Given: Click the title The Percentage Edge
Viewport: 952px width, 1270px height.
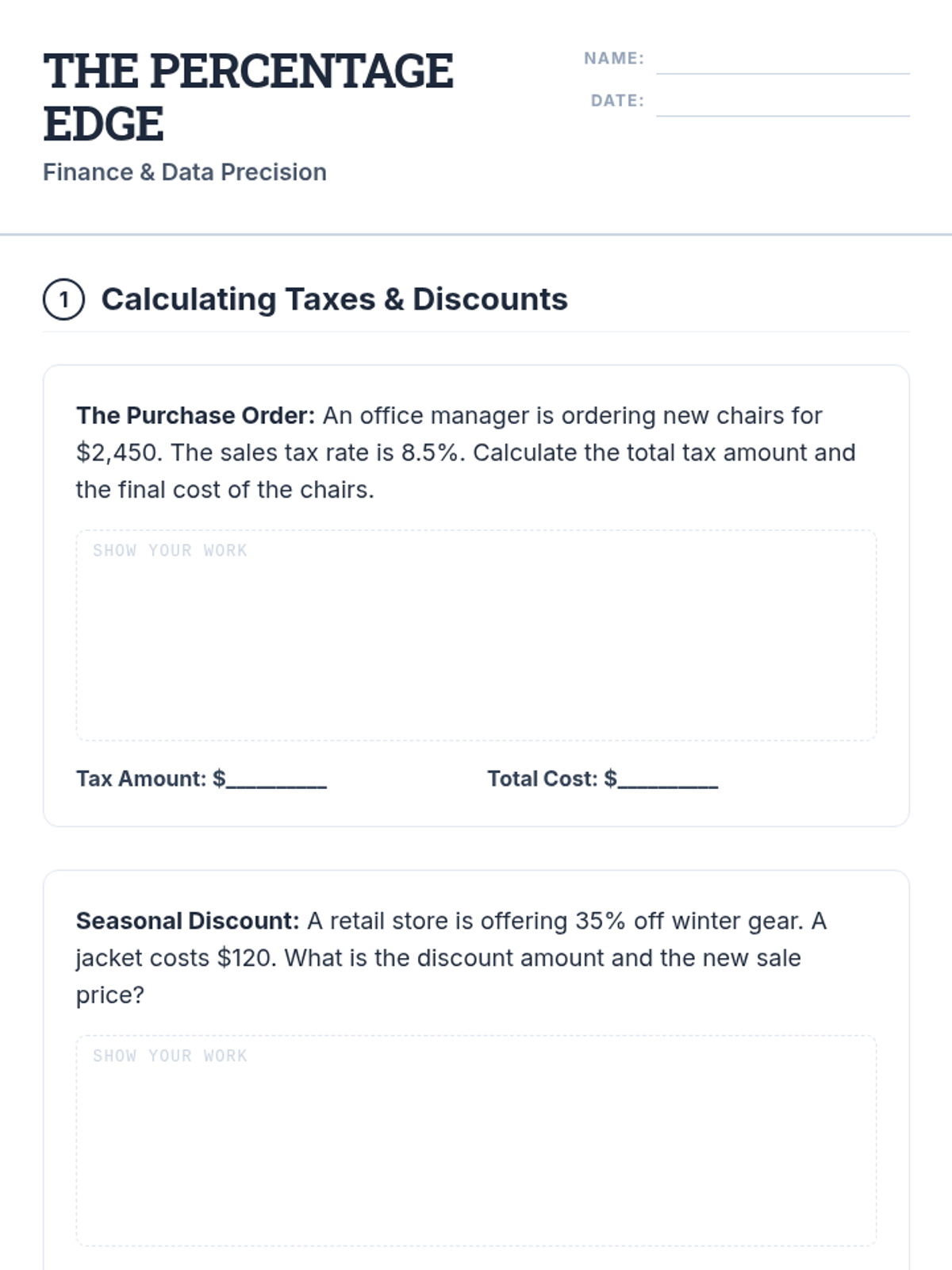Looking at the screenshot, I should [x=248, y=97].
